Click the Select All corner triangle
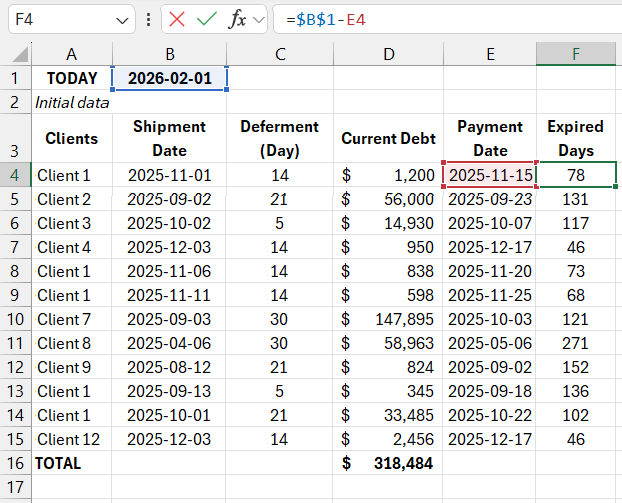This screenshot has width=622, height=503. click(x=20, y=54)
